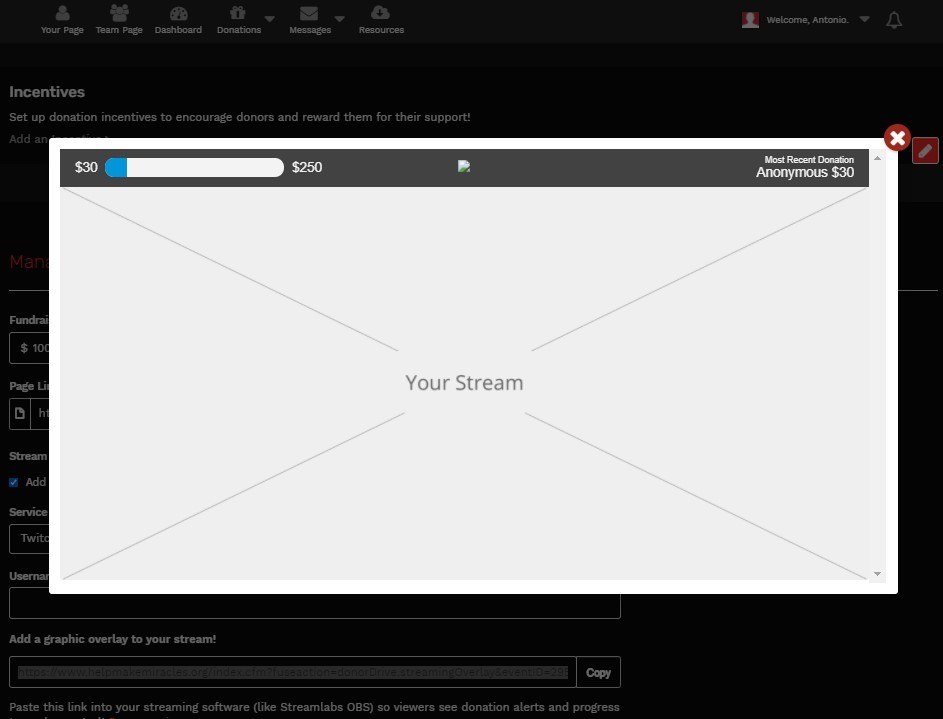
Task: Click the streaming overlay URL field
Action: pyautogui.click(x=293, y=672)
